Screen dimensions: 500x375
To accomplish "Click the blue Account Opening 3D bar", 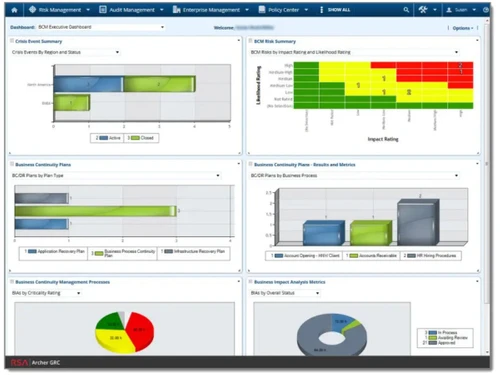I will [x=323, y=233].
